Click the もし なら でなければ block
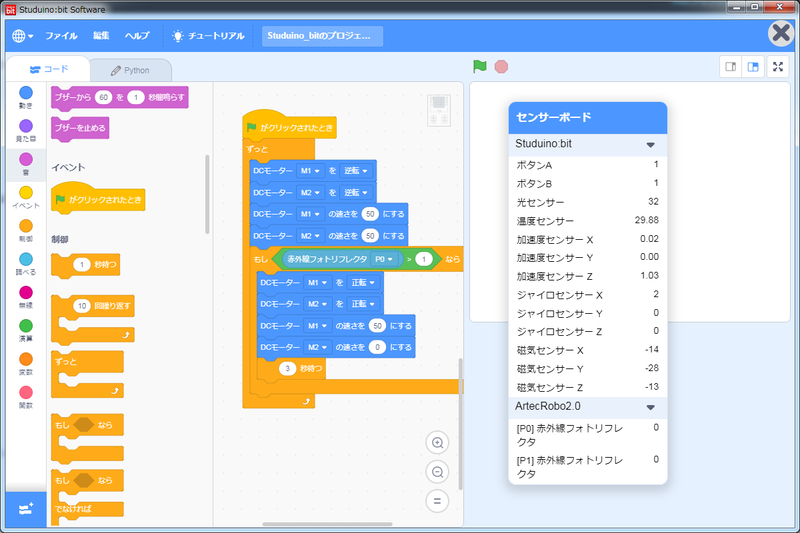This screenshot has width=800, height=533. (87, 497)
